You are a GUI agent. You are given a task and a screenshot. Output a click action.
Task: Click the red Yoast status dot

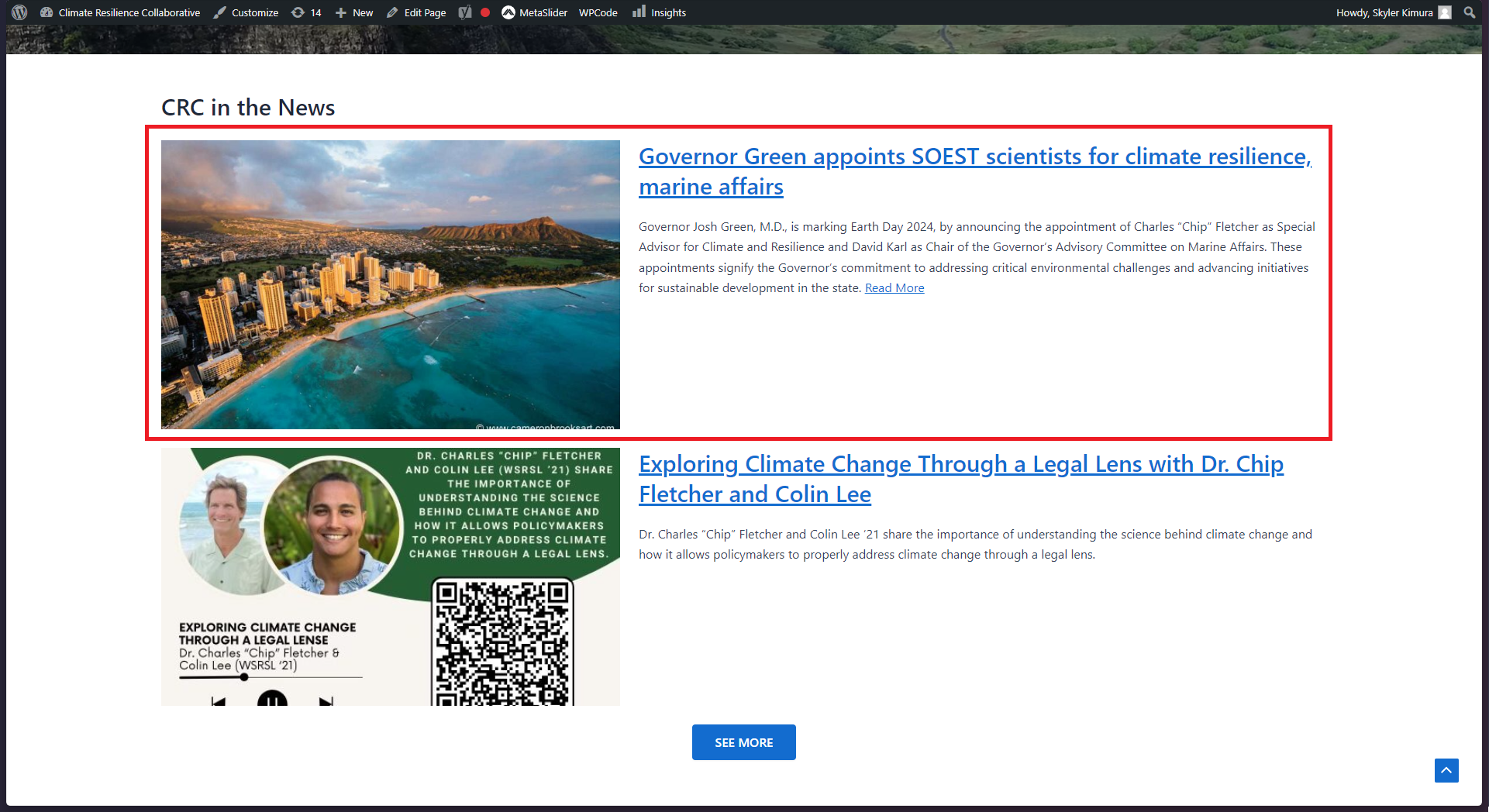coord(485,12)
